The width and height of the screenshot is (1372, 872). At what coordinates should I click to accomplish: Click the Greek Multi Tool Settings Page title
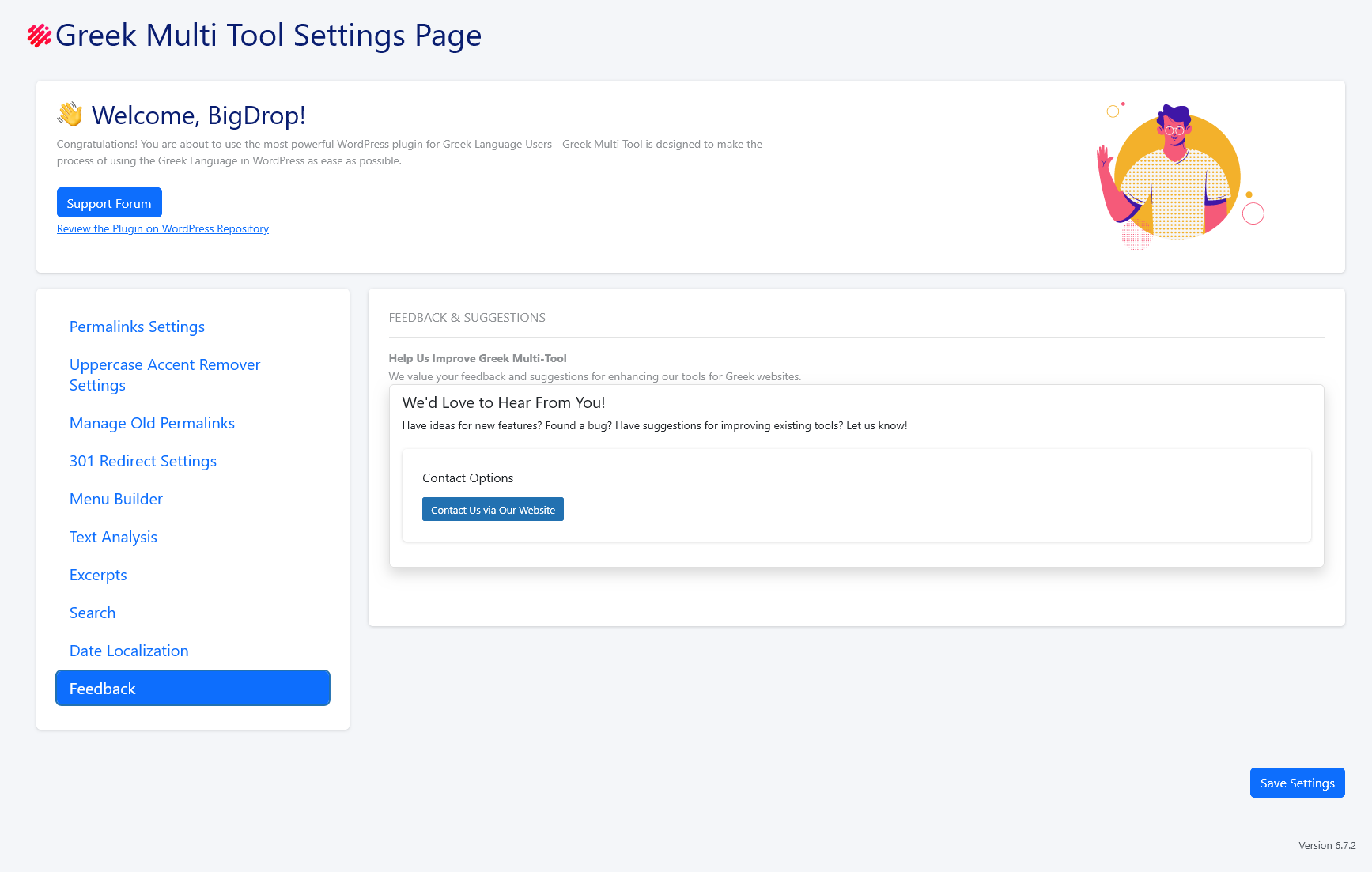click(x=269, y=35)
